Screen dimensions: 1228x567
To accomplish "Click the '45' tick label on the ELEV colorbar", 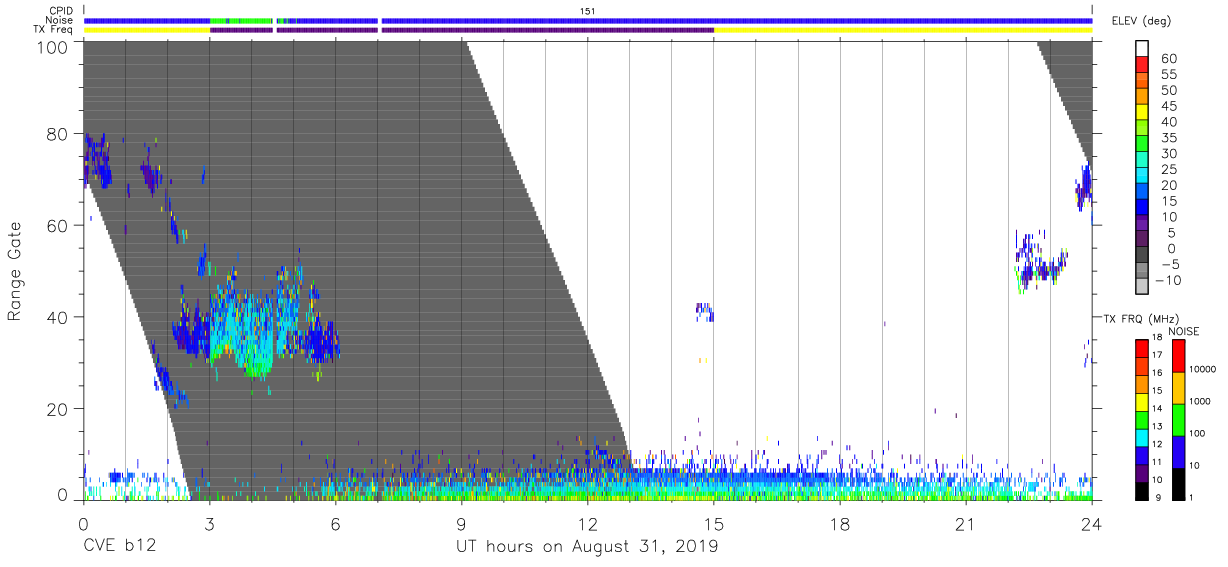I will (1168, 106).
